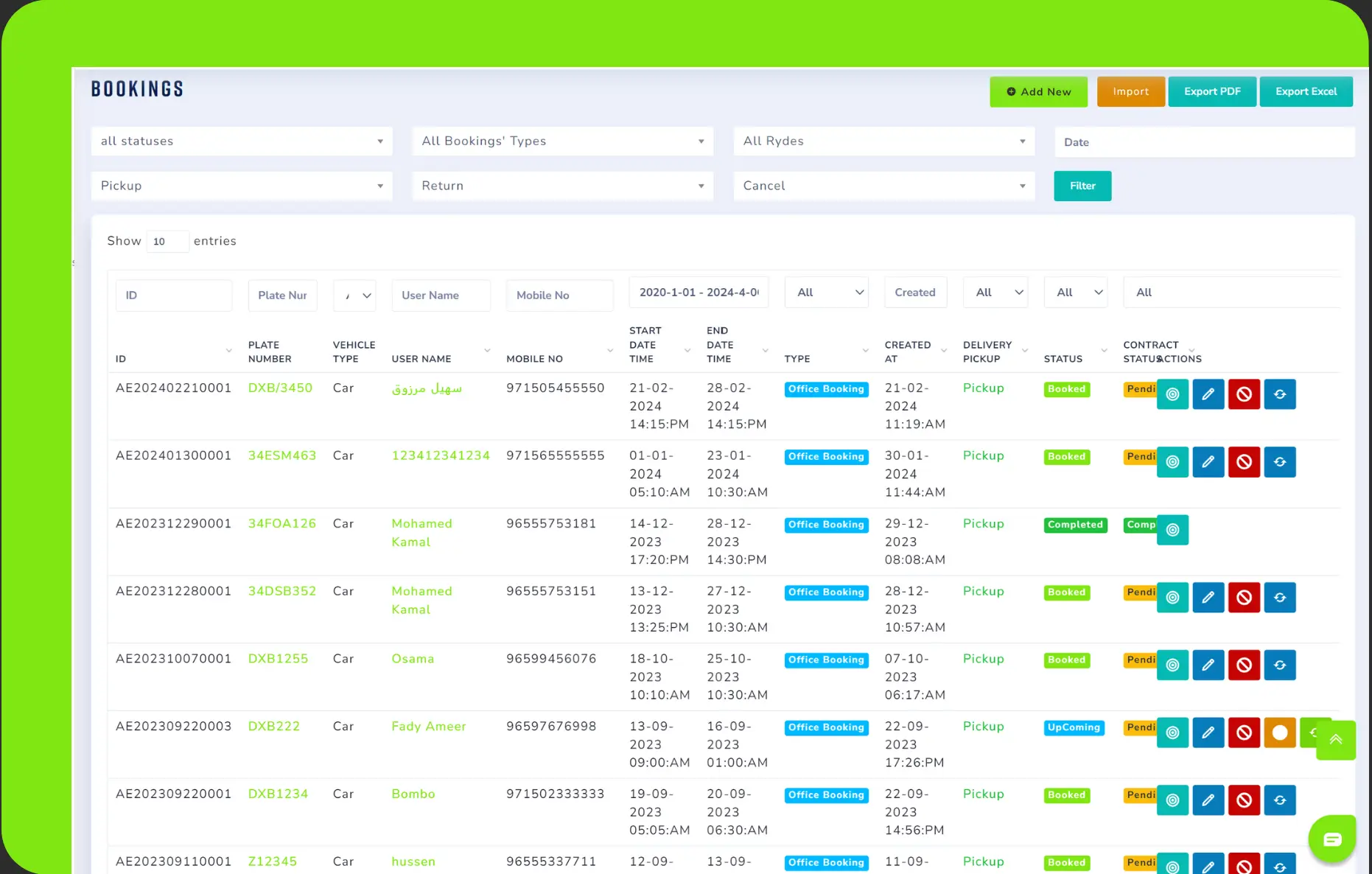Click the view icon for completed booking AE202312290001
This screenshot has width=1372, height=874.
point(1172,530)
